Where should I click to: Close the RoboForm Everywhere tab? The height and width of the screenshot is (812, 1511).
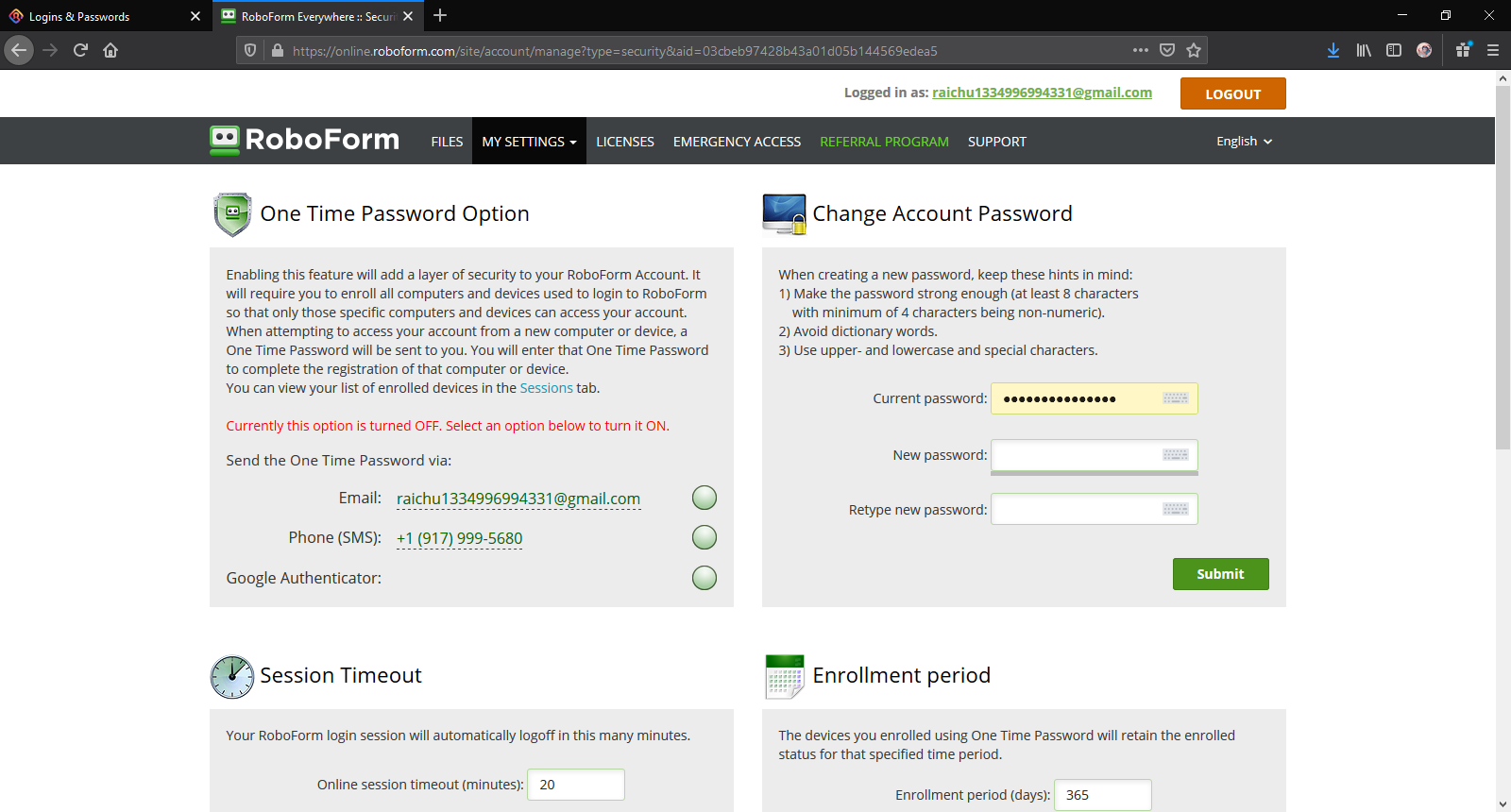pos(408,16)
